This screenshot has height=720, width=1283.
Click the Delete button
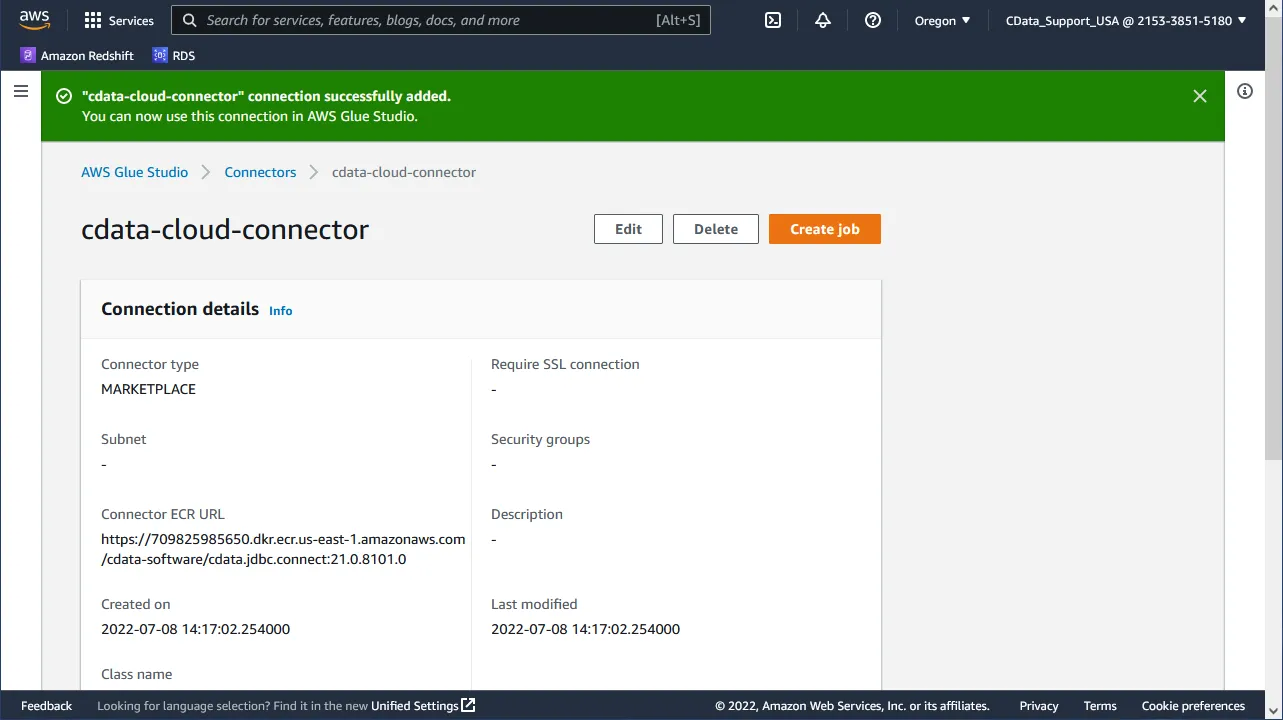(715, 228)
